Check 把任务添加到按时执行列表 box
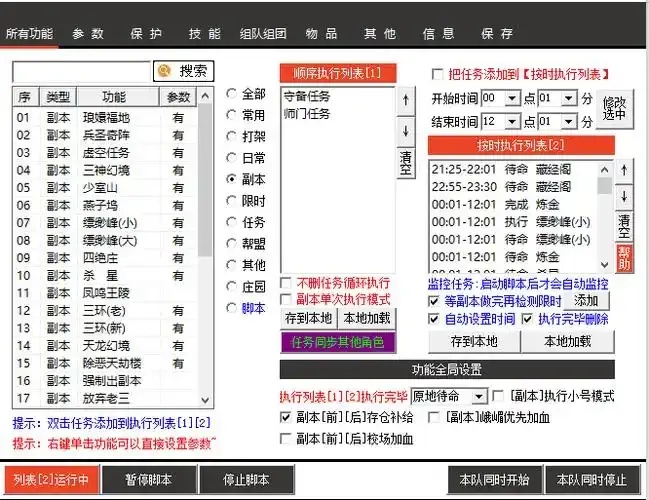Screen dimensions: 649x500 coord(437,74)
